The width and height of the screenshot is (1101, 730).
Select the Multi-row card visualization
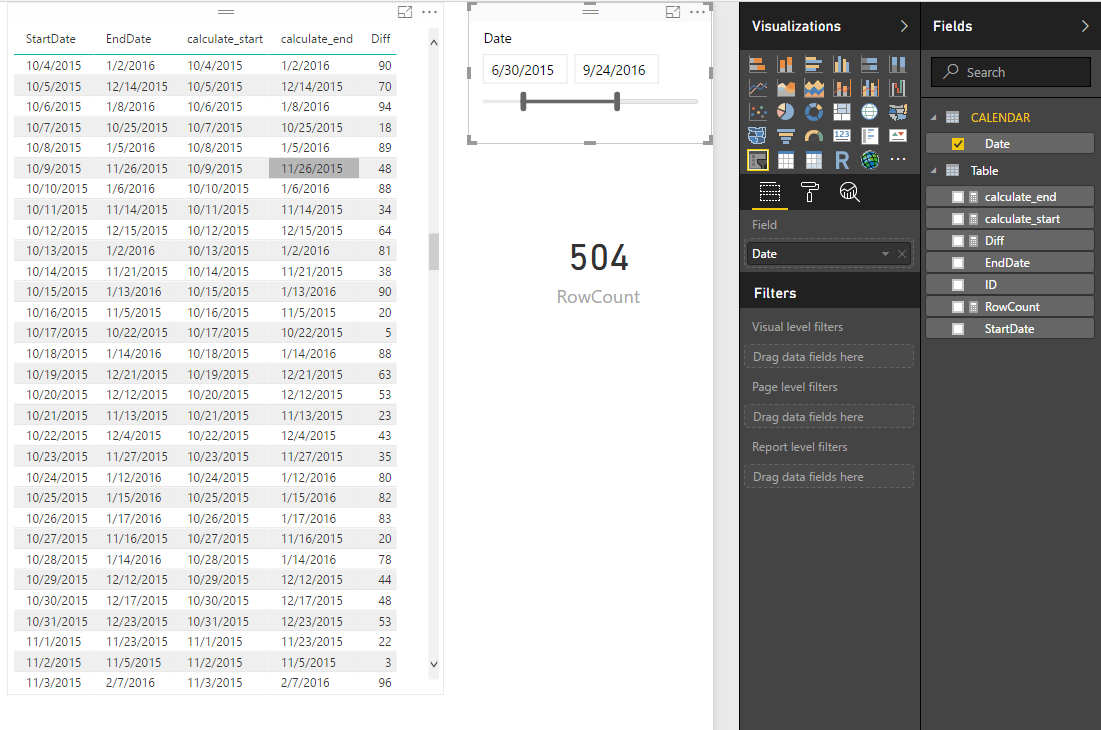[x=869, y=135]
